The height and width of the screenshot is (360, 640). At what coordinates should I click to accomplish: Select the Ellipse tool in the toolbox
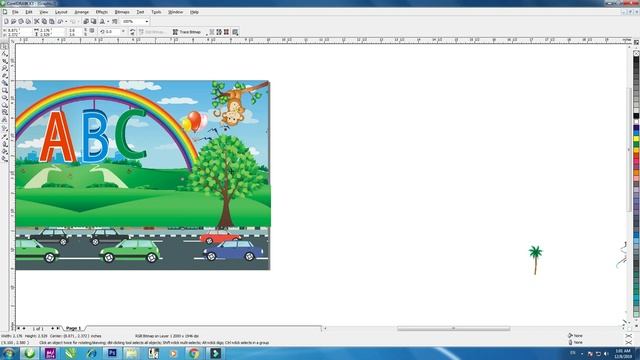click(x=4, y=98)
